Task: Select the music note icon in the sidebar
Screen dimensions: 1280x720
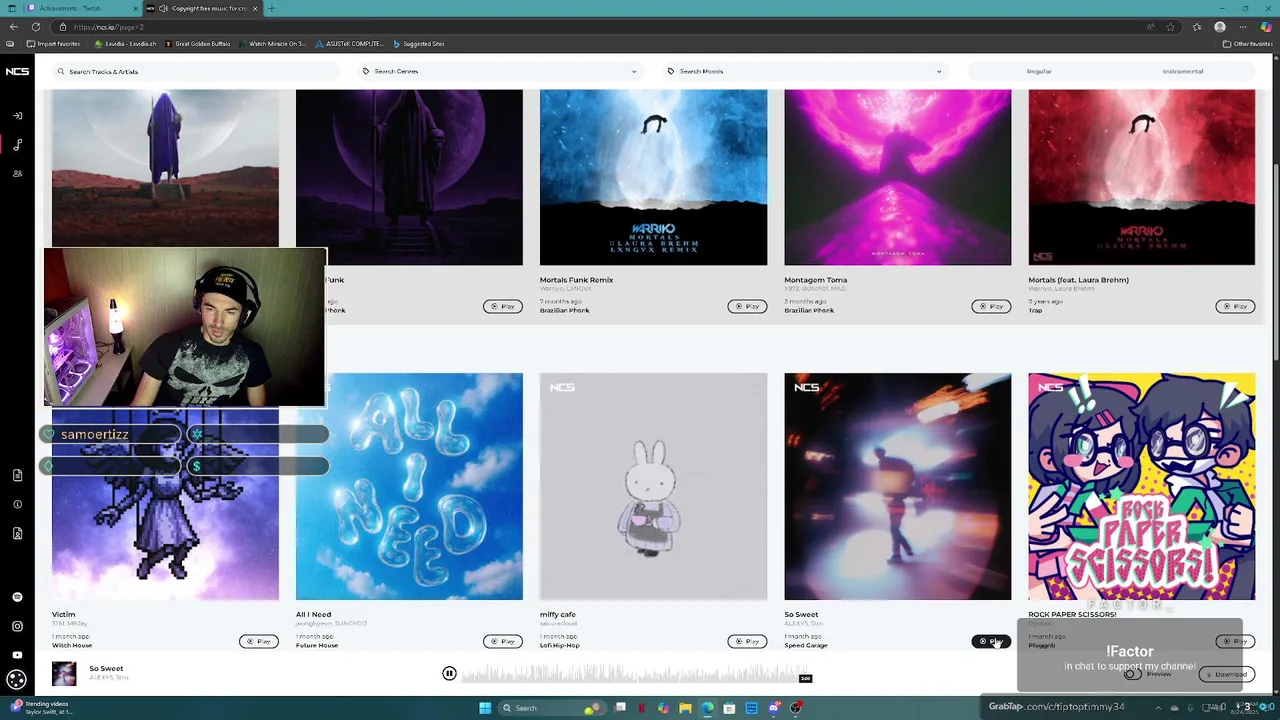Action: click(x=17, y=145)
